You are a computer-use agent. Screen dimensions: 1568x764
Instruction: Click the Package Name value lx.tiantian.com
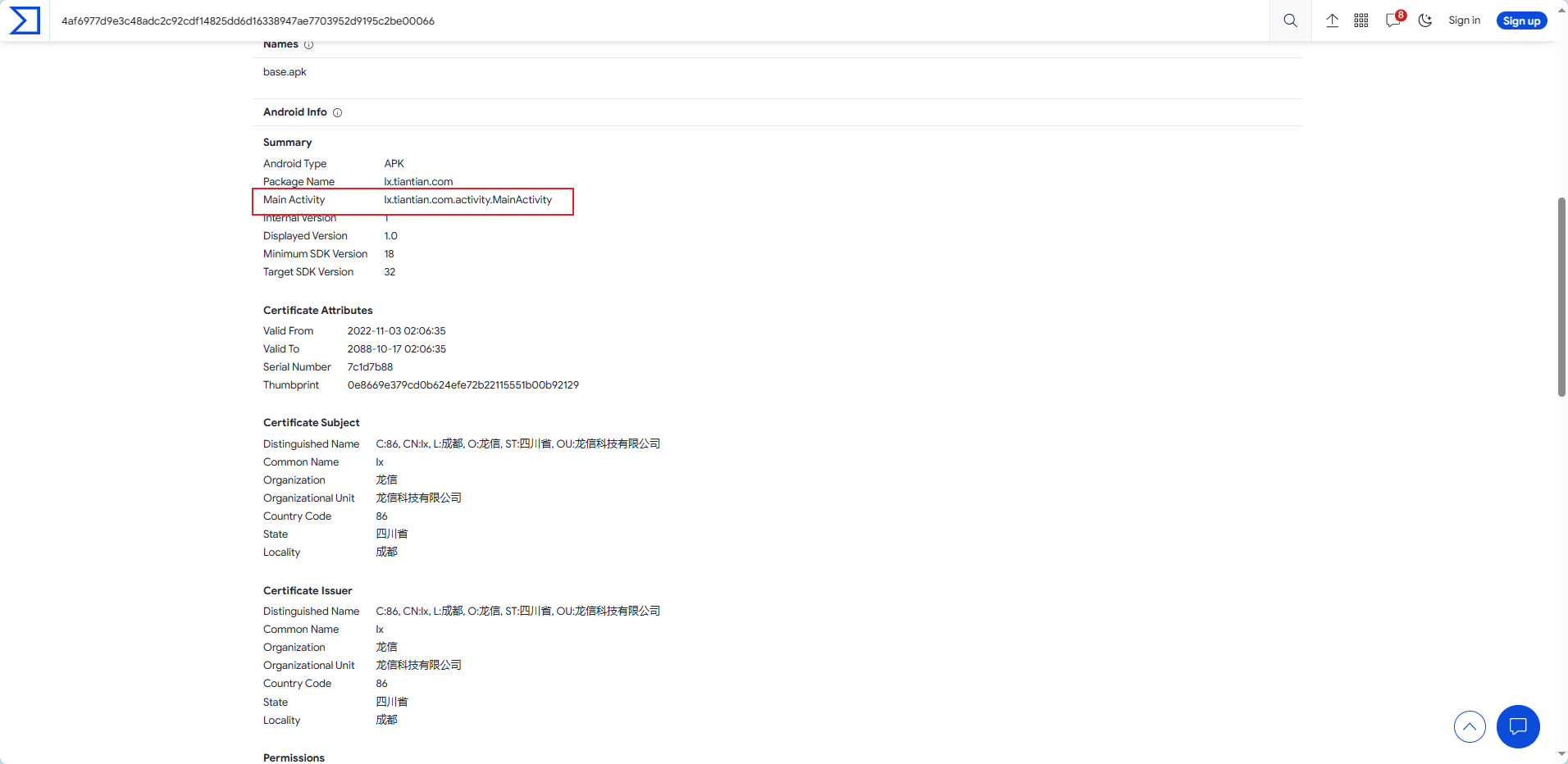pos(418,182)
